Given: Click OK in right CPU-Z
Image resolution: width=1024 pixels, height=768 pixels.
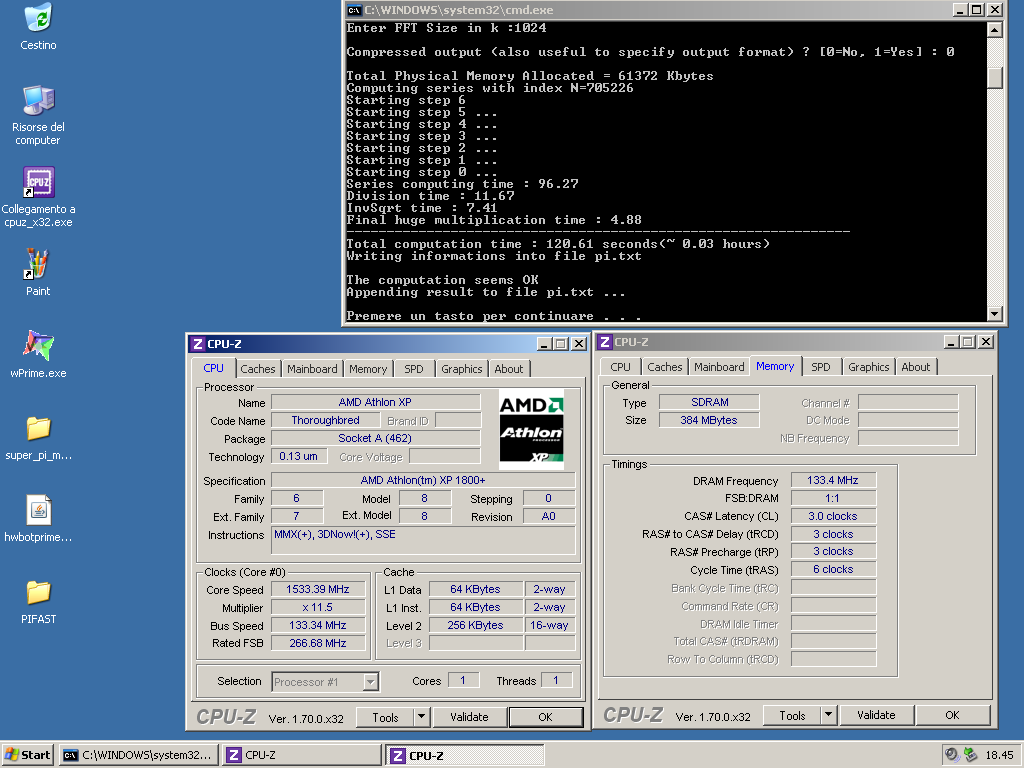Looking at the screenshot, I should (953, 715).
